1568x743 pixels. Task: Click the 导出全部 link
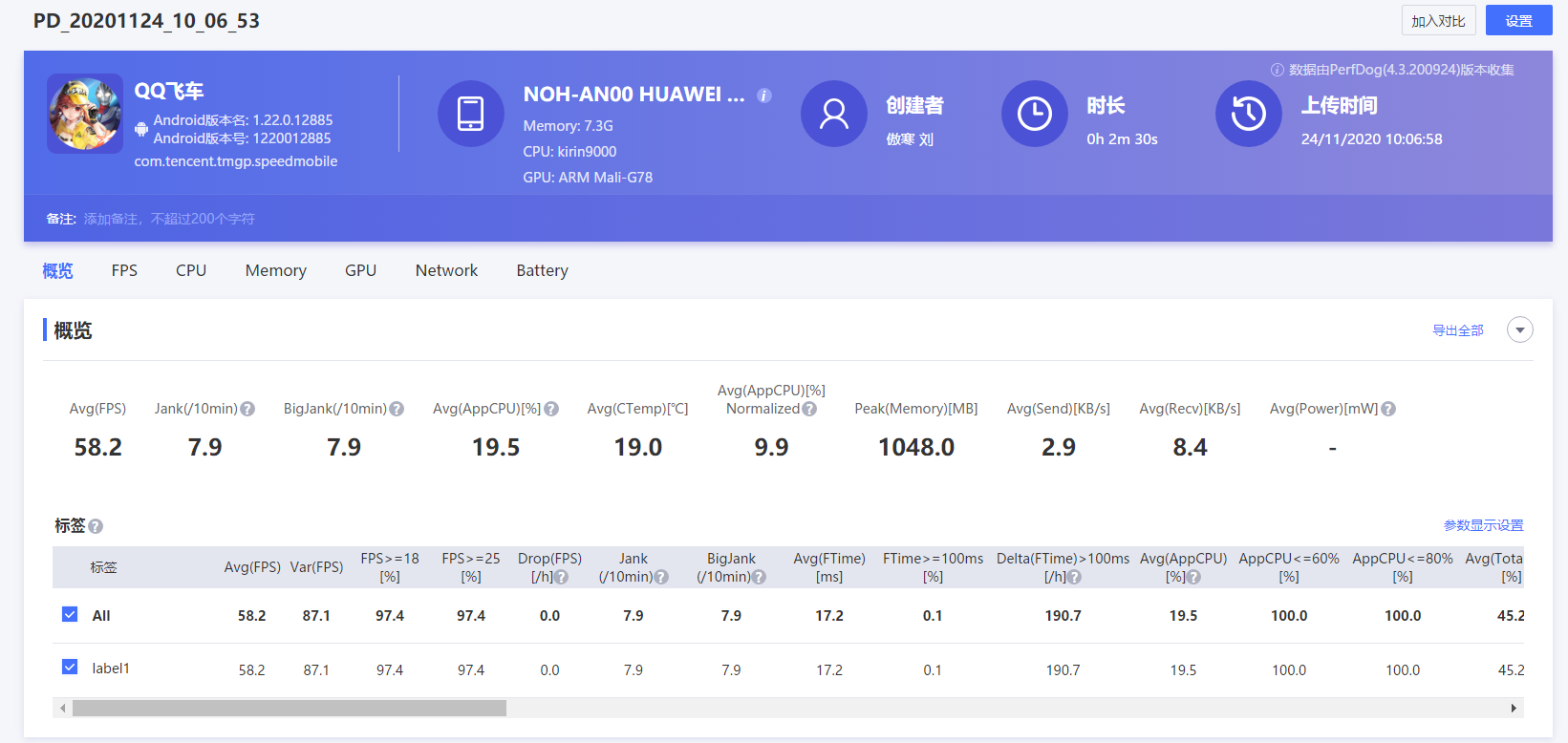tap(1458, 330)
